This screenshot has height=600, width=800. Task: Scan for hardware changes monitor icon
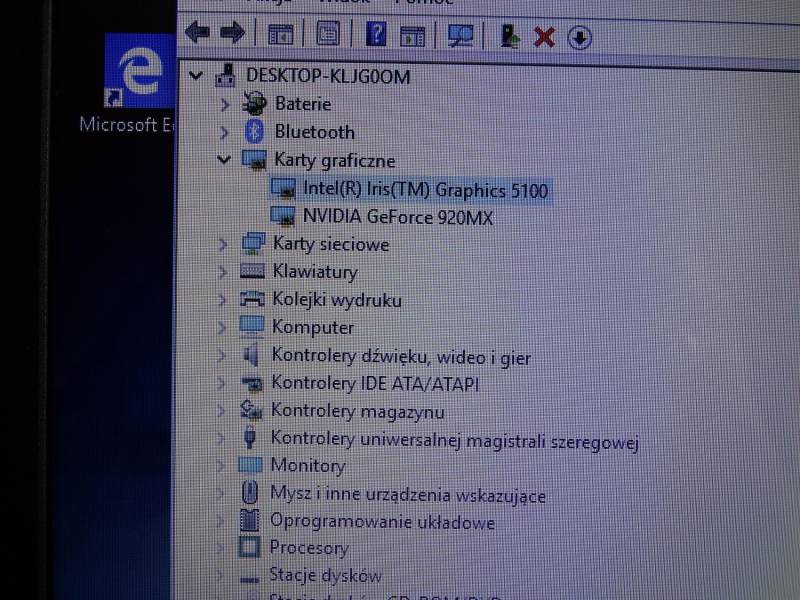click(460, 36)
